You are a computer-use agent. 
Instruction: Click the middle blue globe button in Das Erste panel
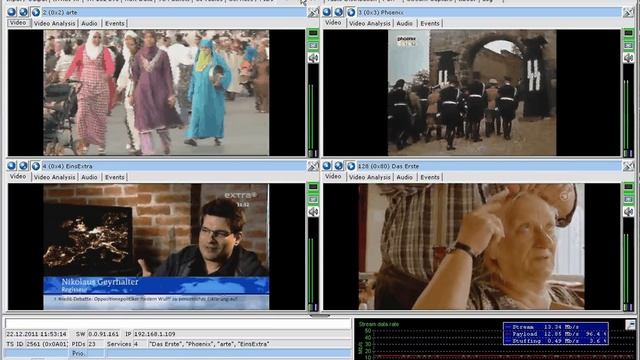[338, 166]
